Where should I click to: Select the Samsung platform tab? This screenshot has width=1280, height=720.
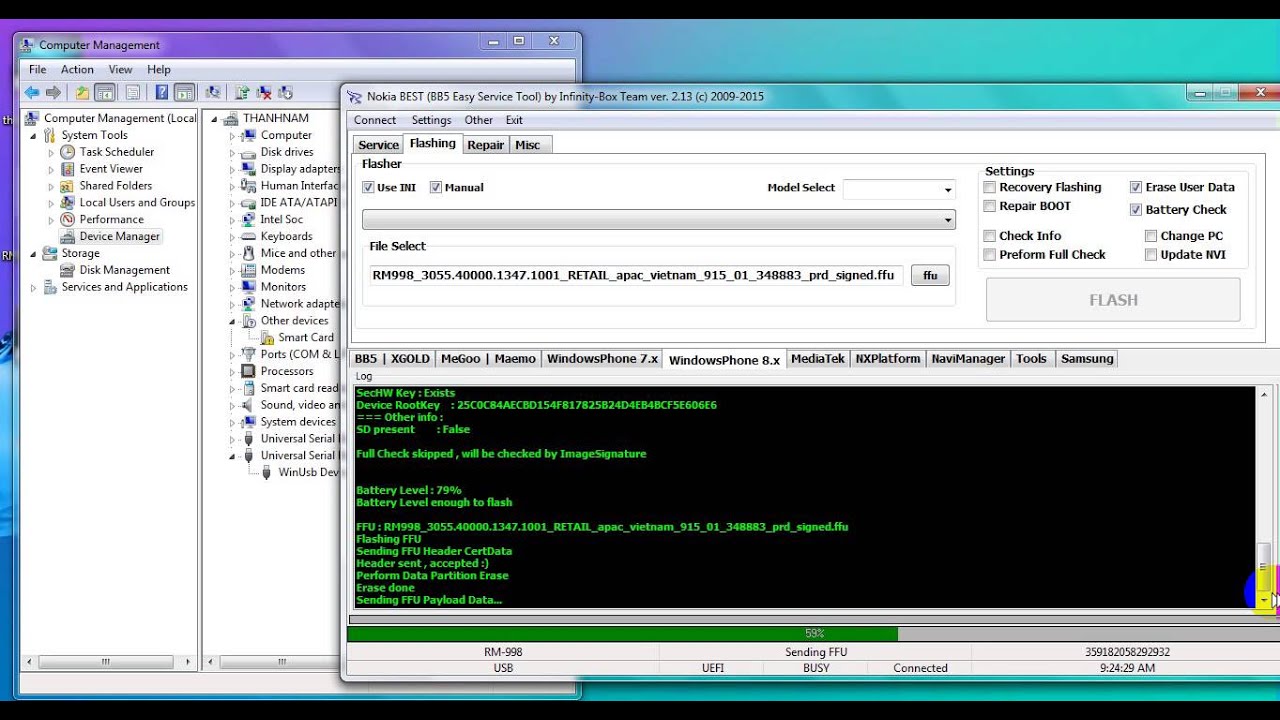tap(1087, 359)
